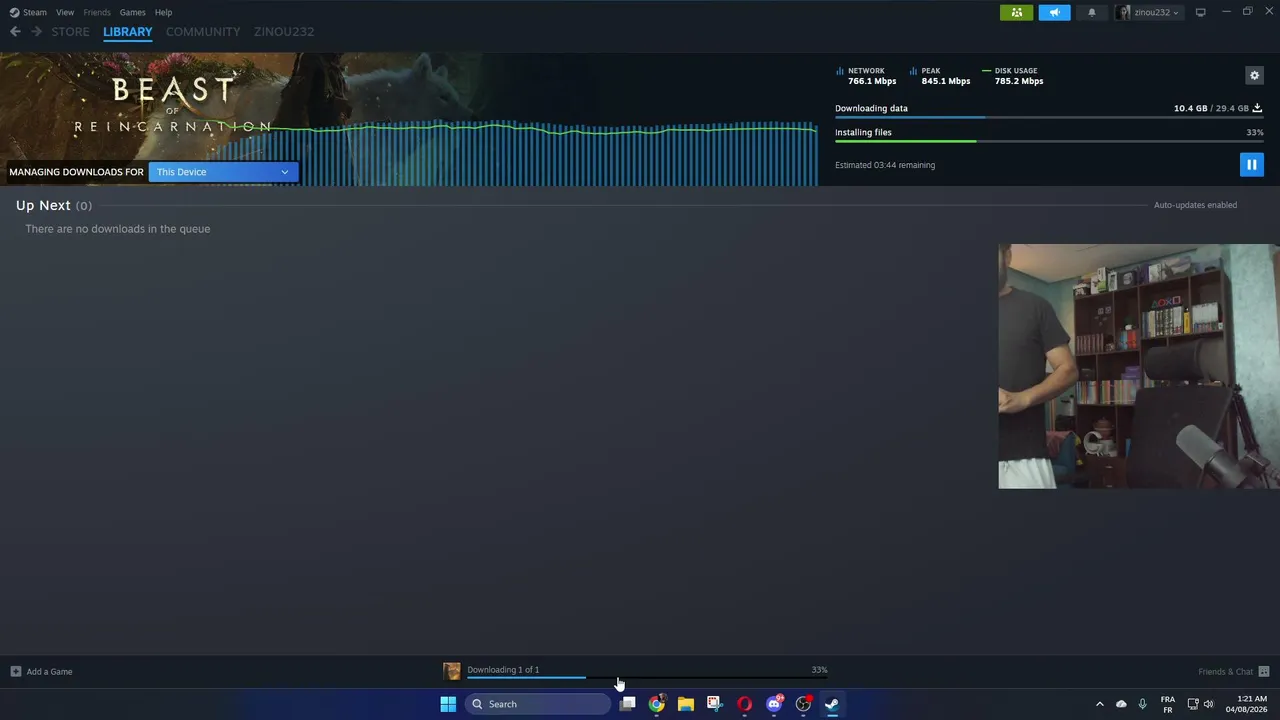The image size is (1280, 720).
Task: Open the Games menu
Action: (x=132, y=12)
